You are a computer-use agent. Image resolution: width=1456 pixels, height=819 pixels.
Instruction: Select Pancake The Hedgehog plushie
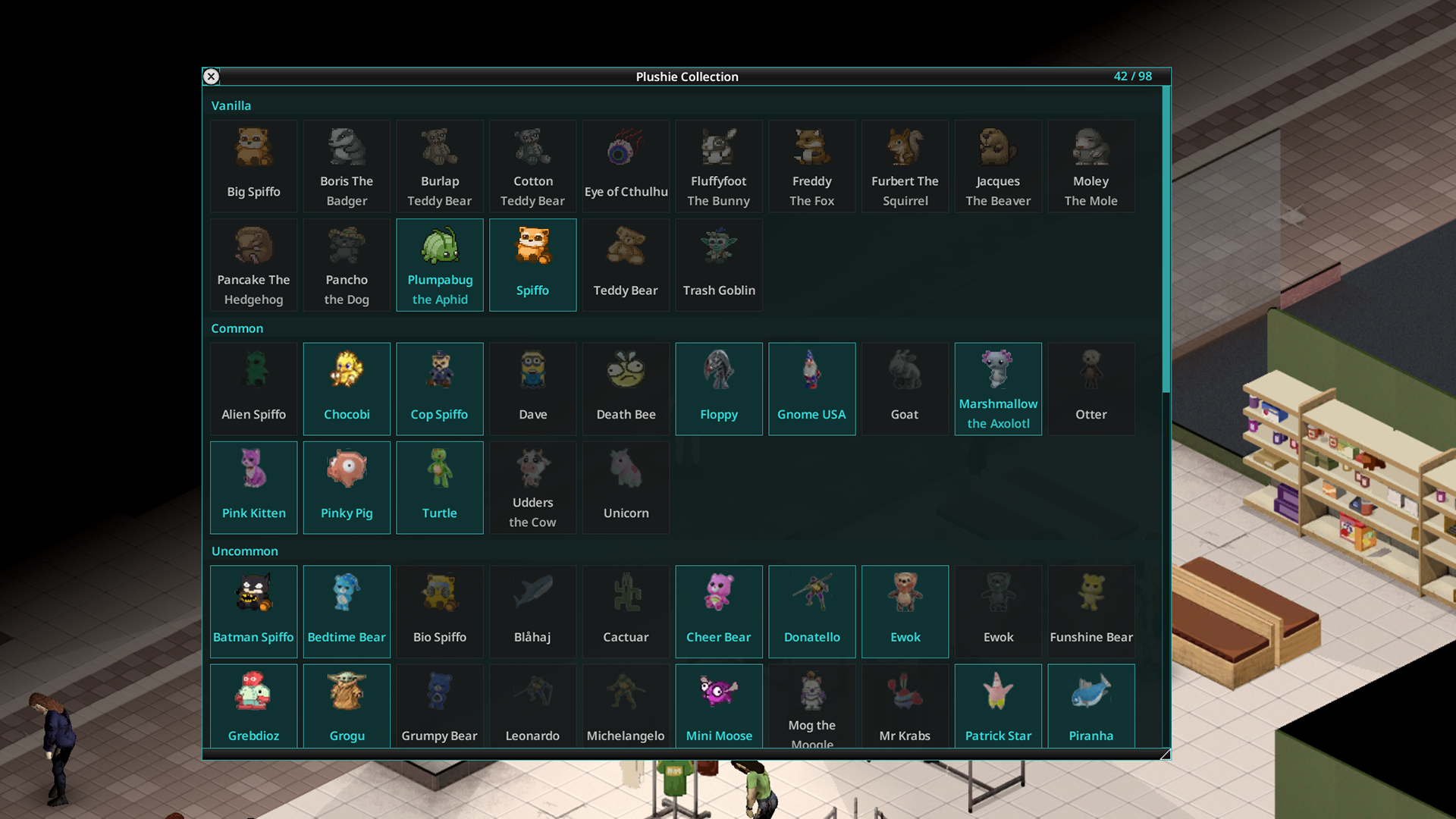pyautogui.click(x=253, y=265)
